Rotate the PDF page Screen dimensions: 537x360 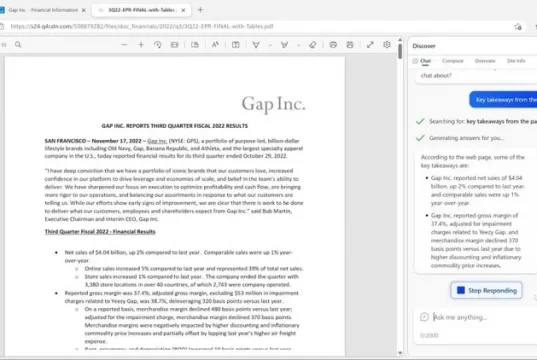click(158, 45)
